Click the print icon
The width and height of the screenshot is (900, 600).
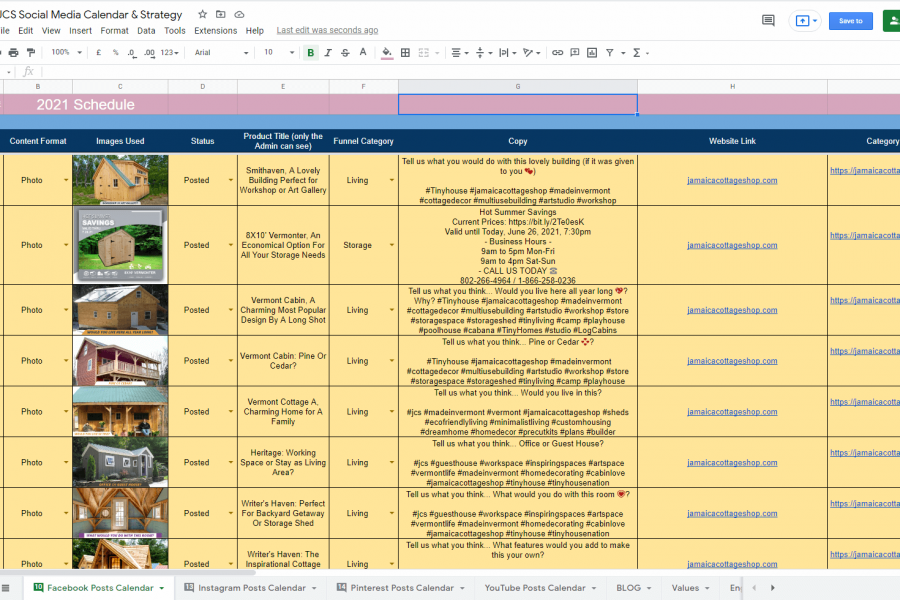(x=13, y=52)
